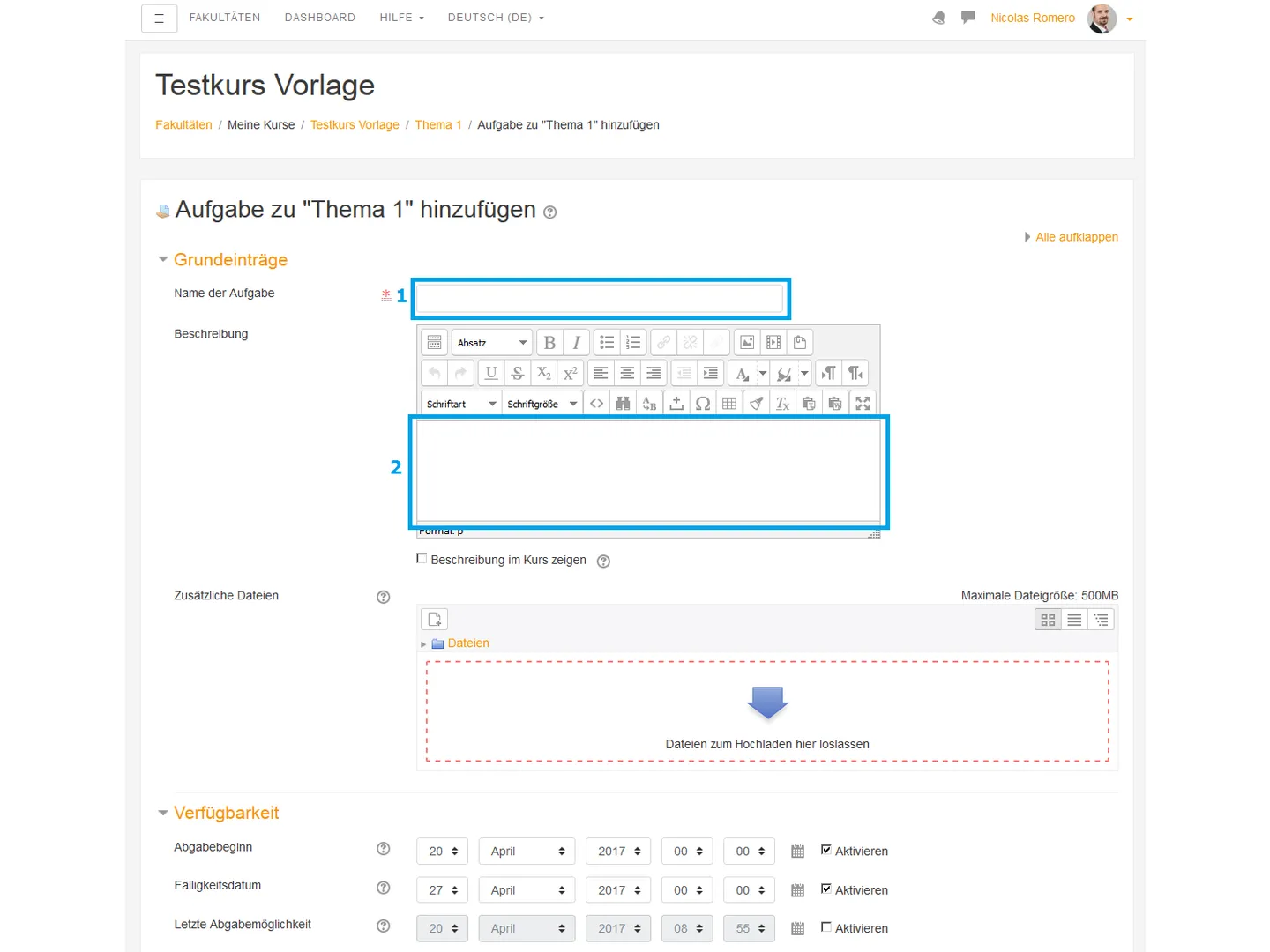Image resolution: width=1270 pixels, height=952 pixels.
Task: Switch file manager to icon view
Action: point(1048,620)
